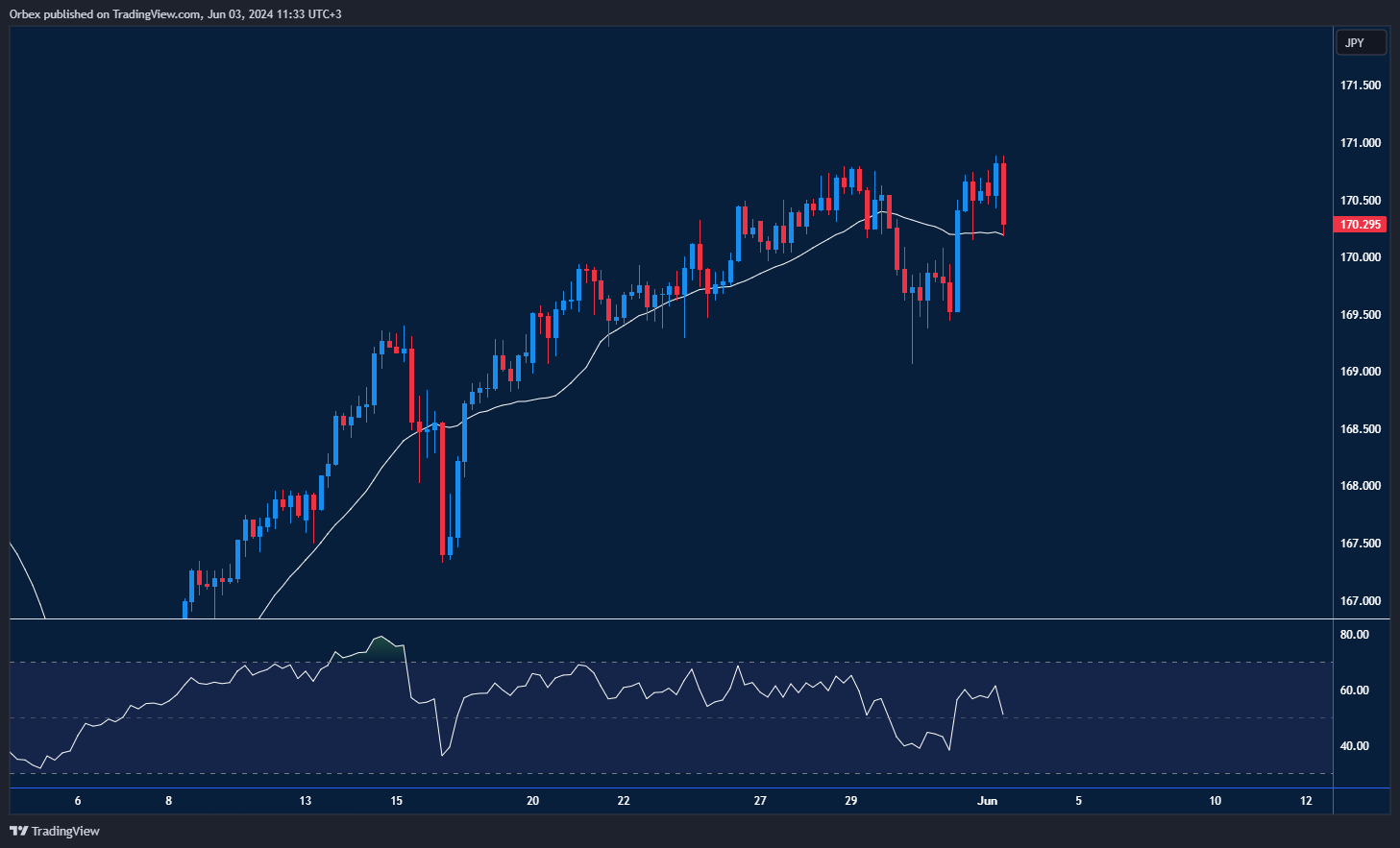Viewport: 1400px width, 848px height.
Task: Select the 60.00 RSI scale label
Action: tap(1355, 691)
